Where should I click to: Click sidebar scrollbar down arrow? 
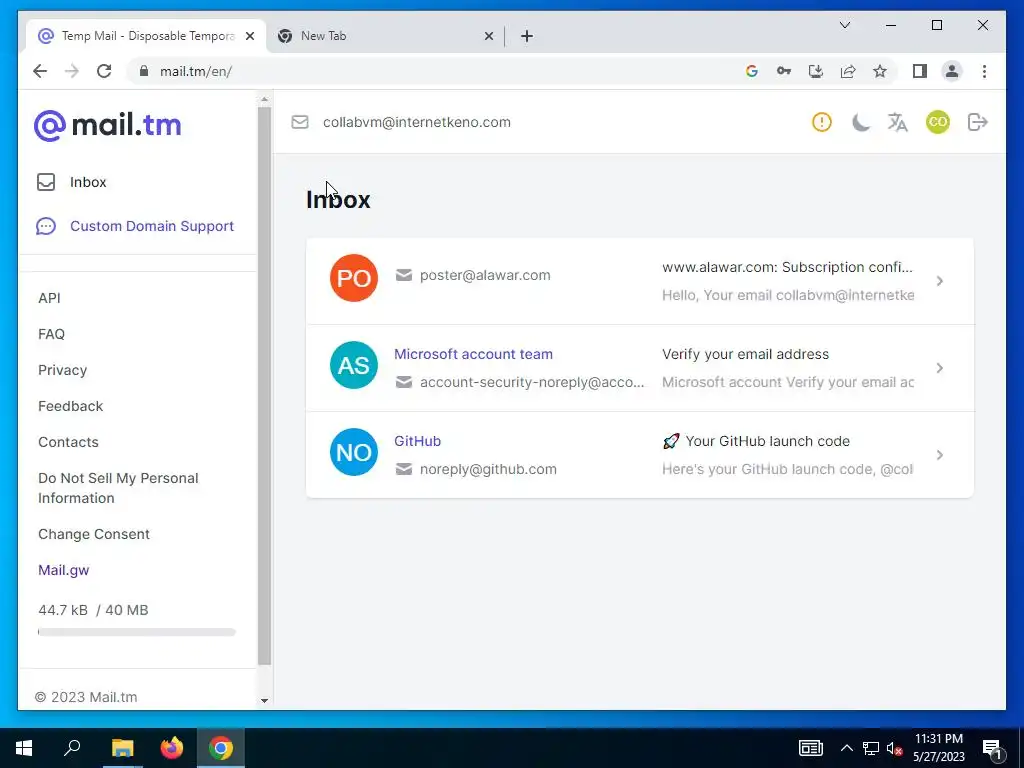click(x=264, y=700)
